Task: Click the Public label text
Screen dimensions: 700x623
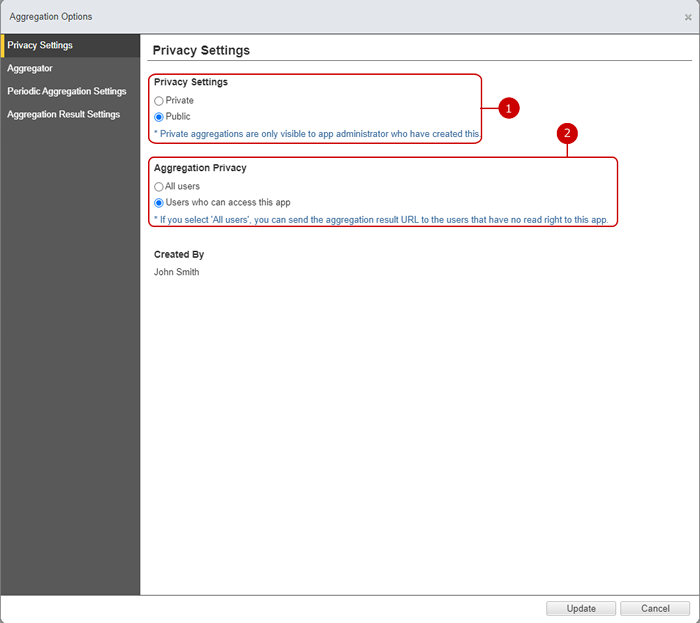Action: 178,116
